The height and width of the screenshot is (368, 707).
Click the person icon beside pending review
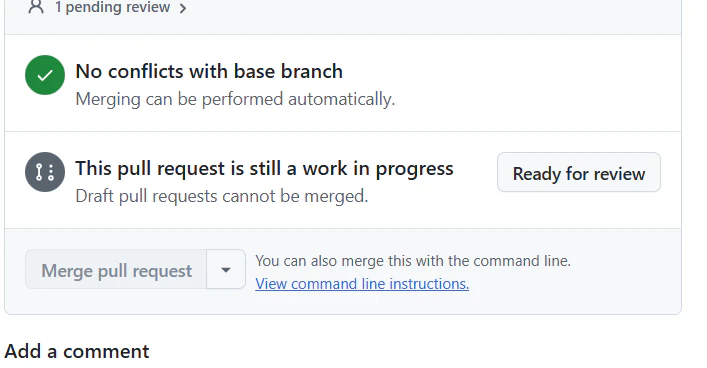click(x=36, y=7)
